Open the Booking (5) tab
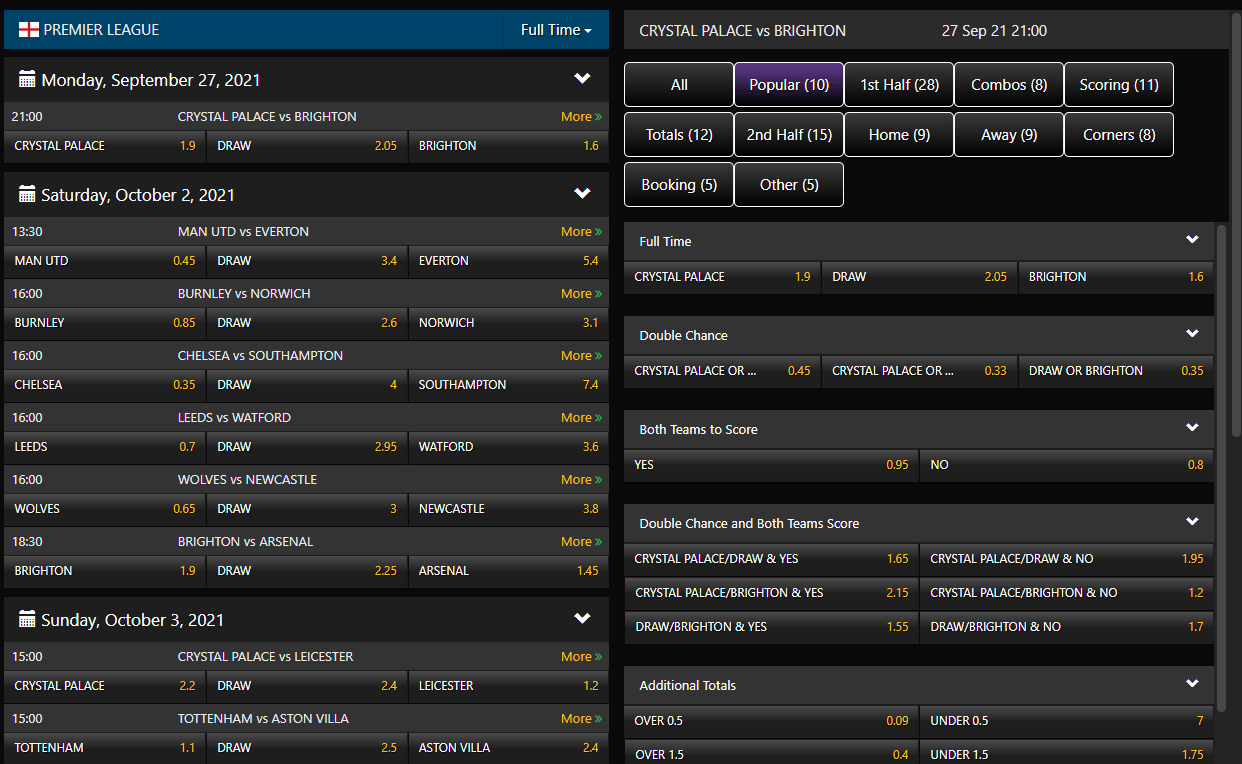The height and width of the screenshot is (764, 1242). (679, 185)
